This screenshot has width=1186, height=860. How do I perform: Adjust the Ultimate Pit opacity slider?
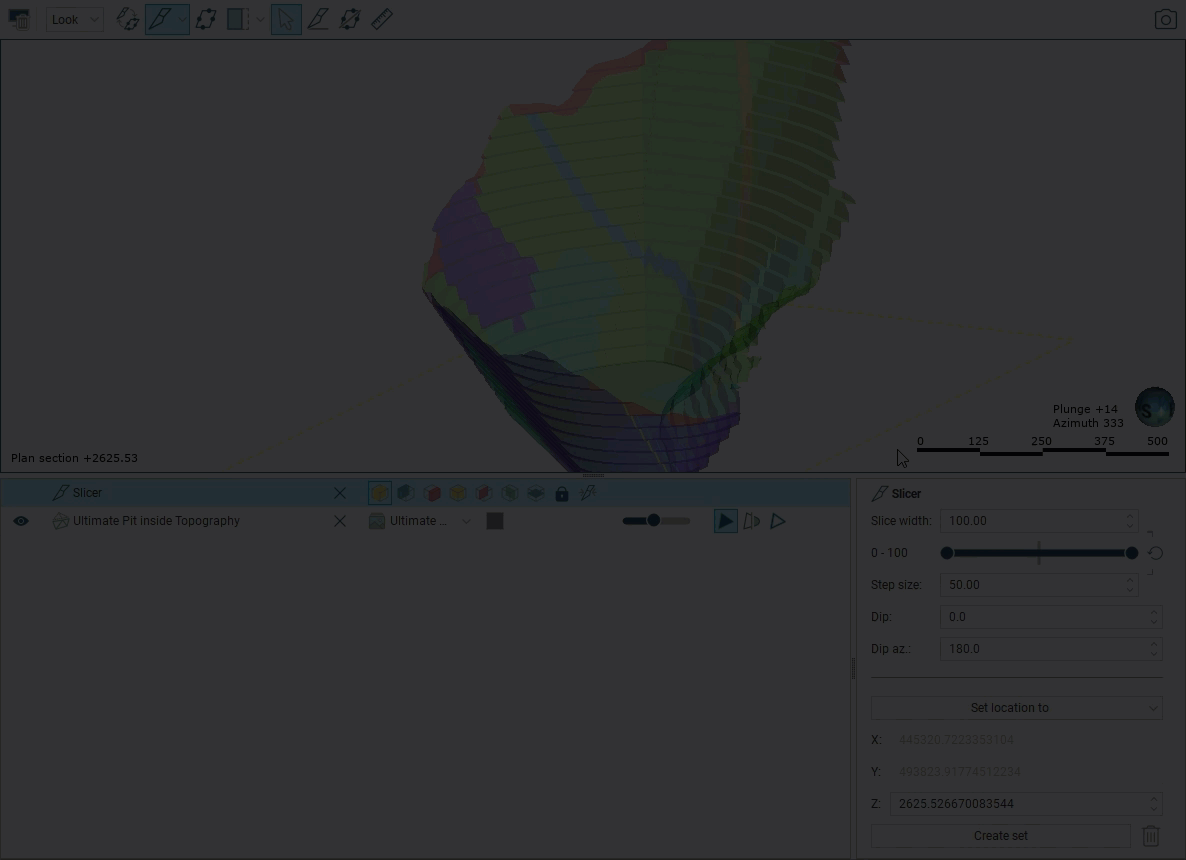[x=655, y=521]
